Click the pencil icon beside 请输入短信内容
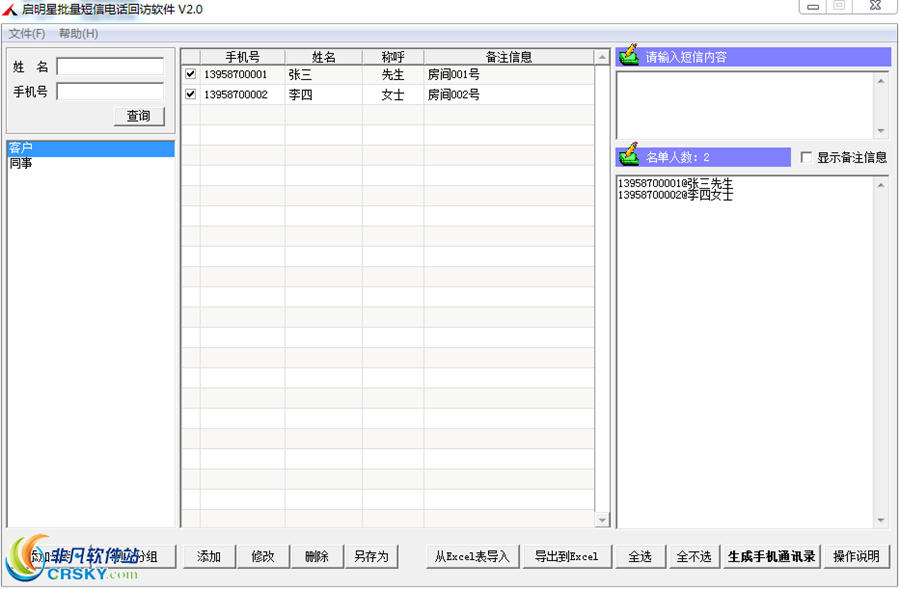Image resolution: width=900 pixels, height=589 pixels. pyautogui.click(x=629, y=55)
